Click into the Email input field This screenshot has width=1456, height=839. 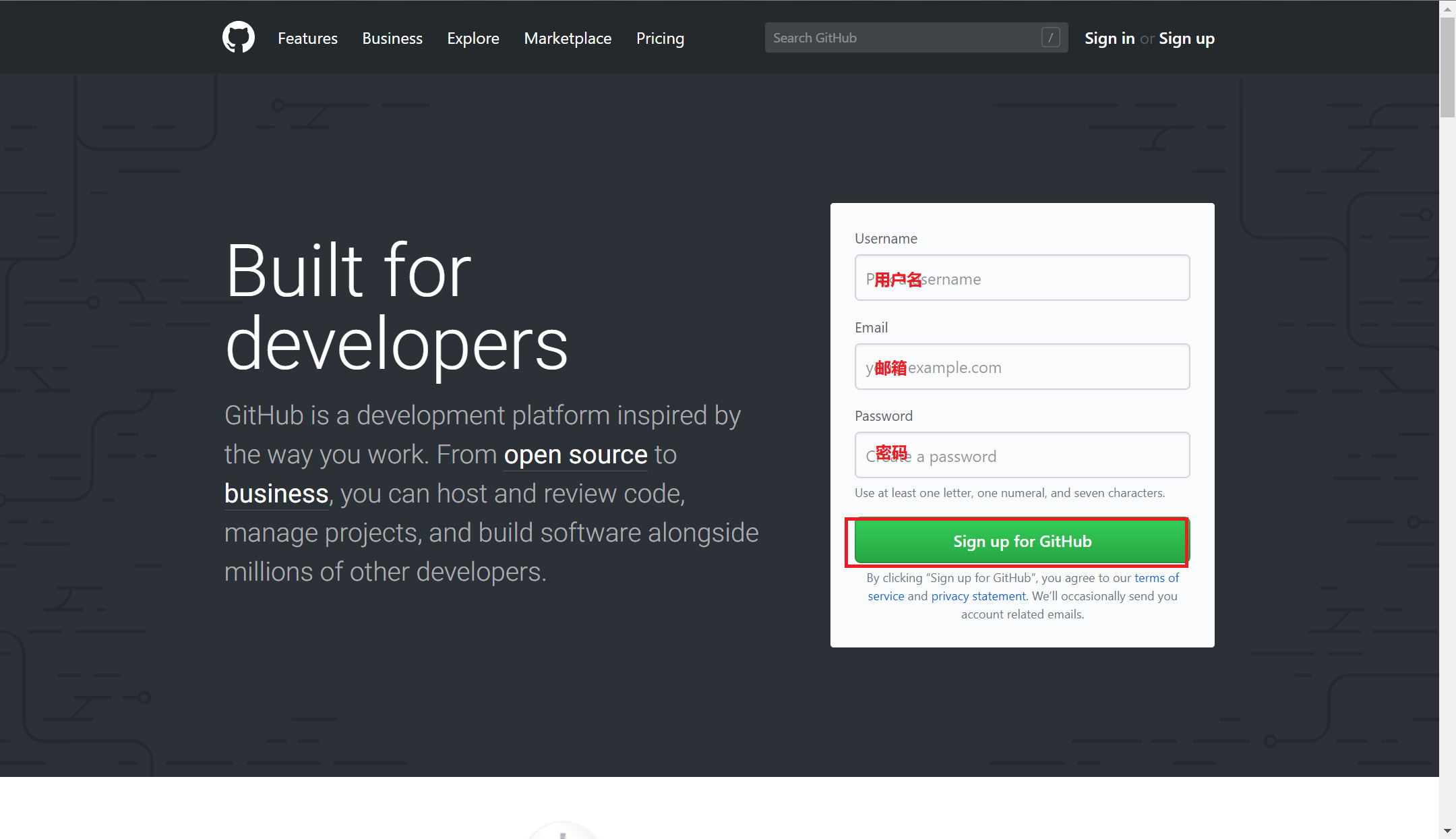1022,367
